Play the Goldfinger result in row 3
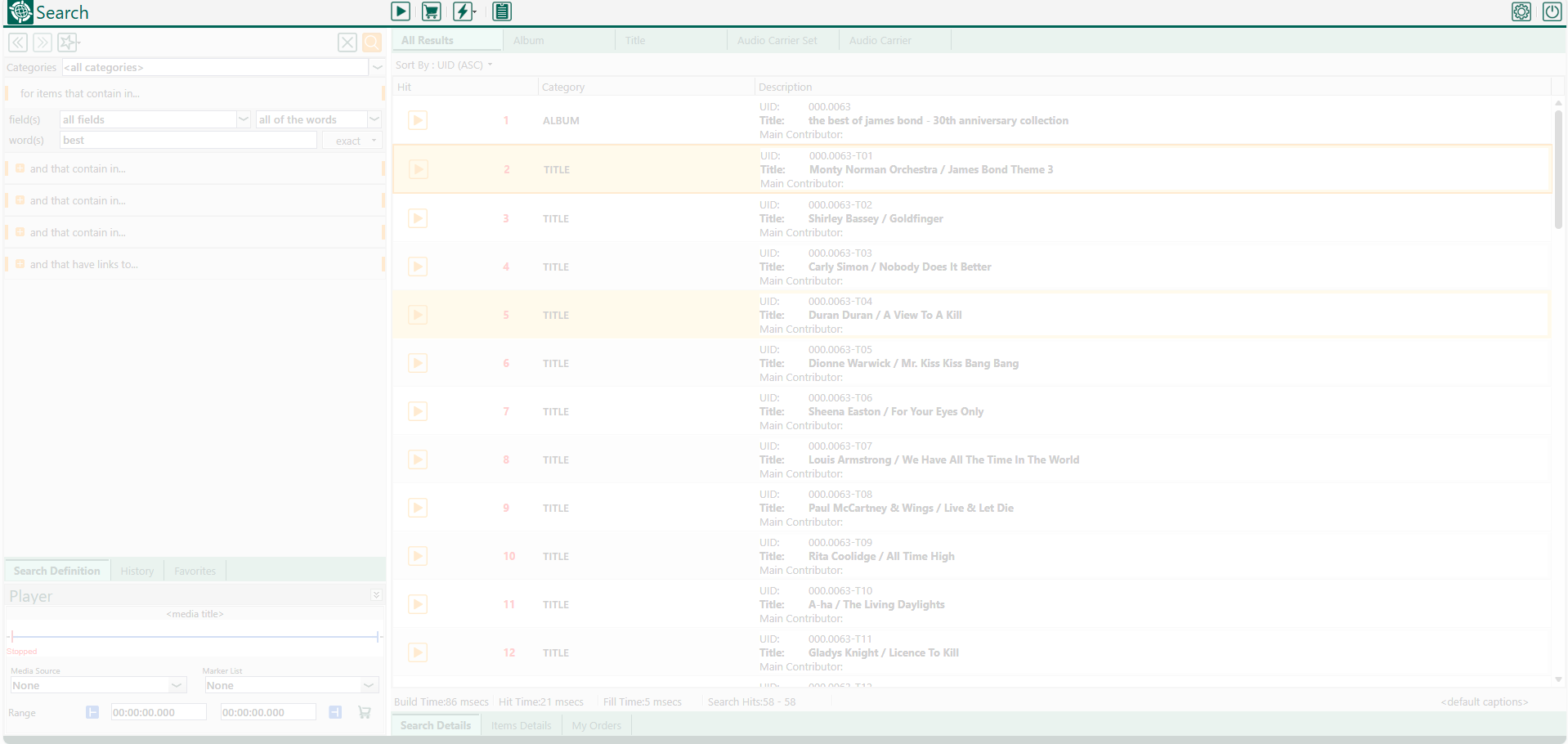Screen dimensions: 1568x744 [x=418, y=218]
